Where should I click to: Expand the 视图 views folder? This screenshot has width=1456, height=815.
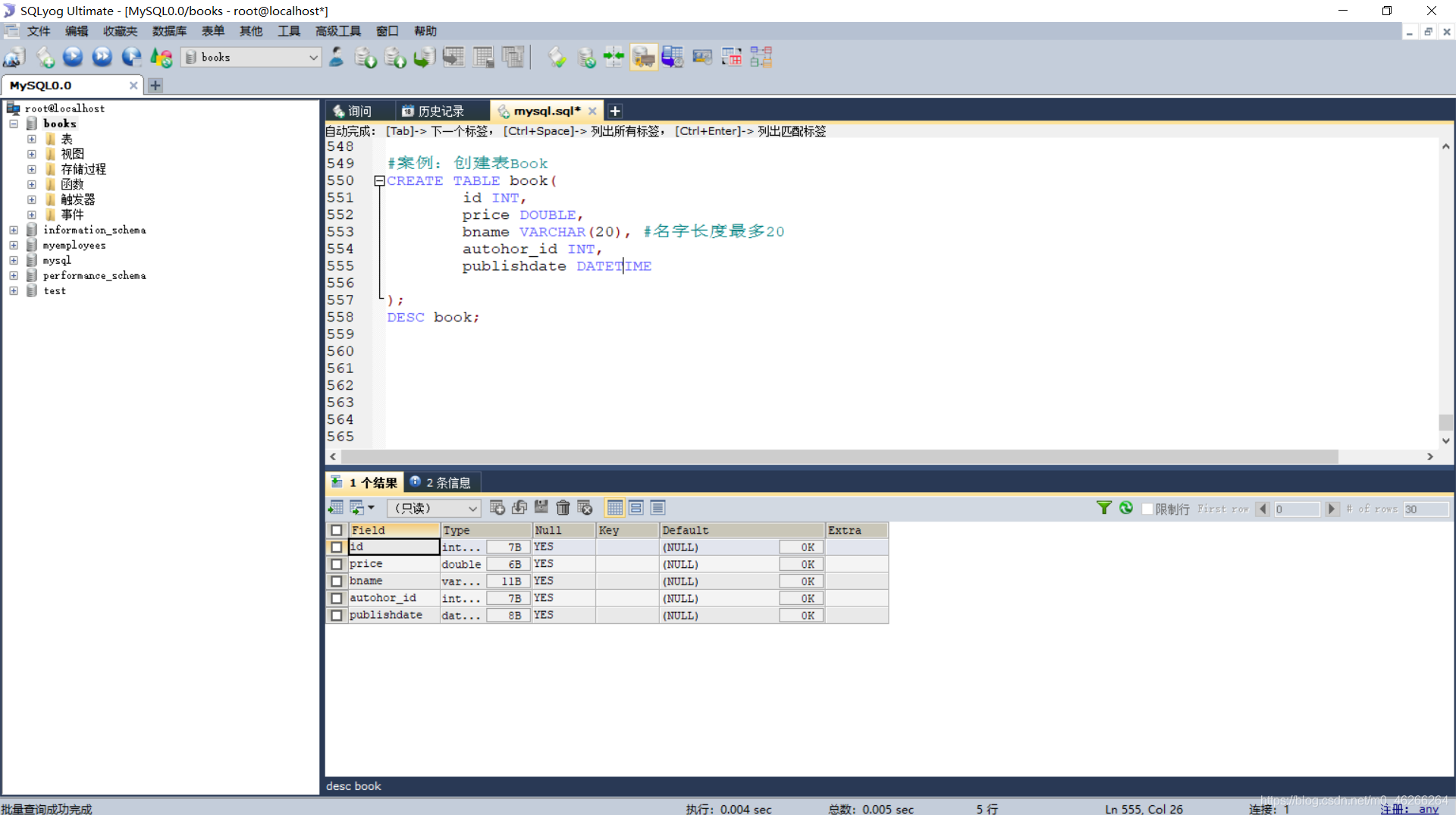pyautogui.click(x=32, y=154)
